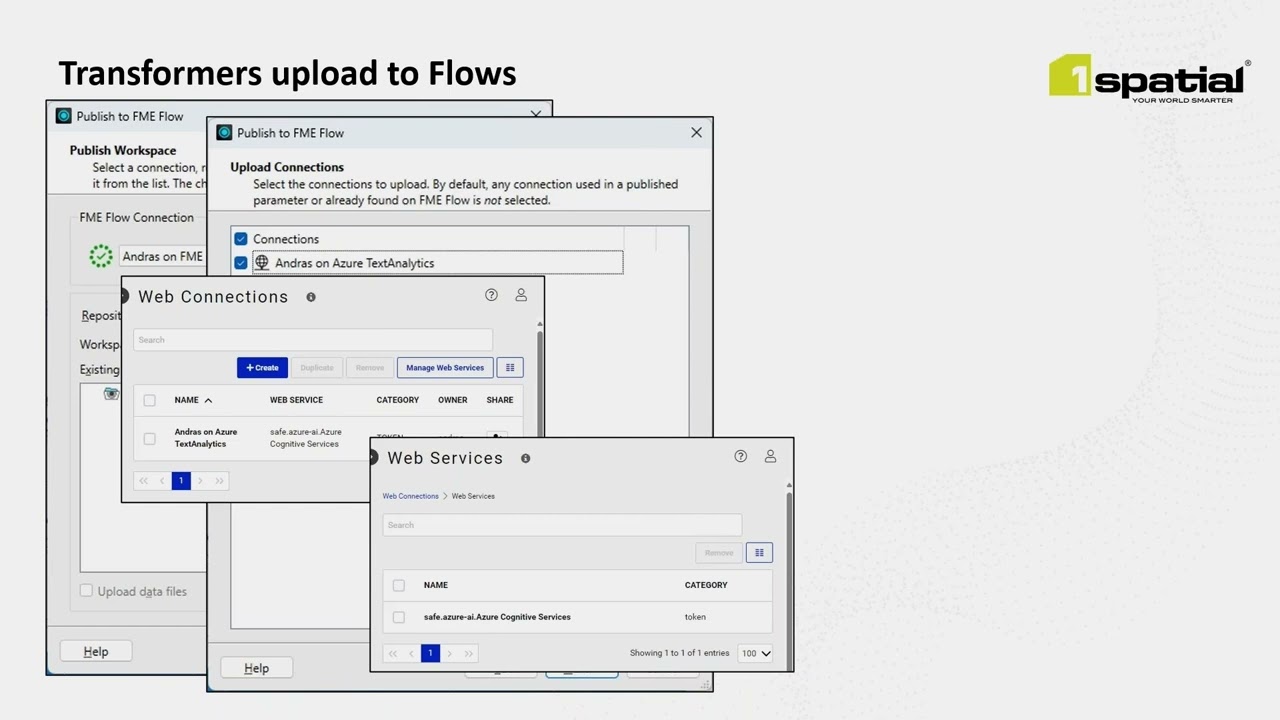Viewport: 1280px width, 720px height.
Task: Click the FME icon in Publish Workspace title bar
Action: [64, 116]
